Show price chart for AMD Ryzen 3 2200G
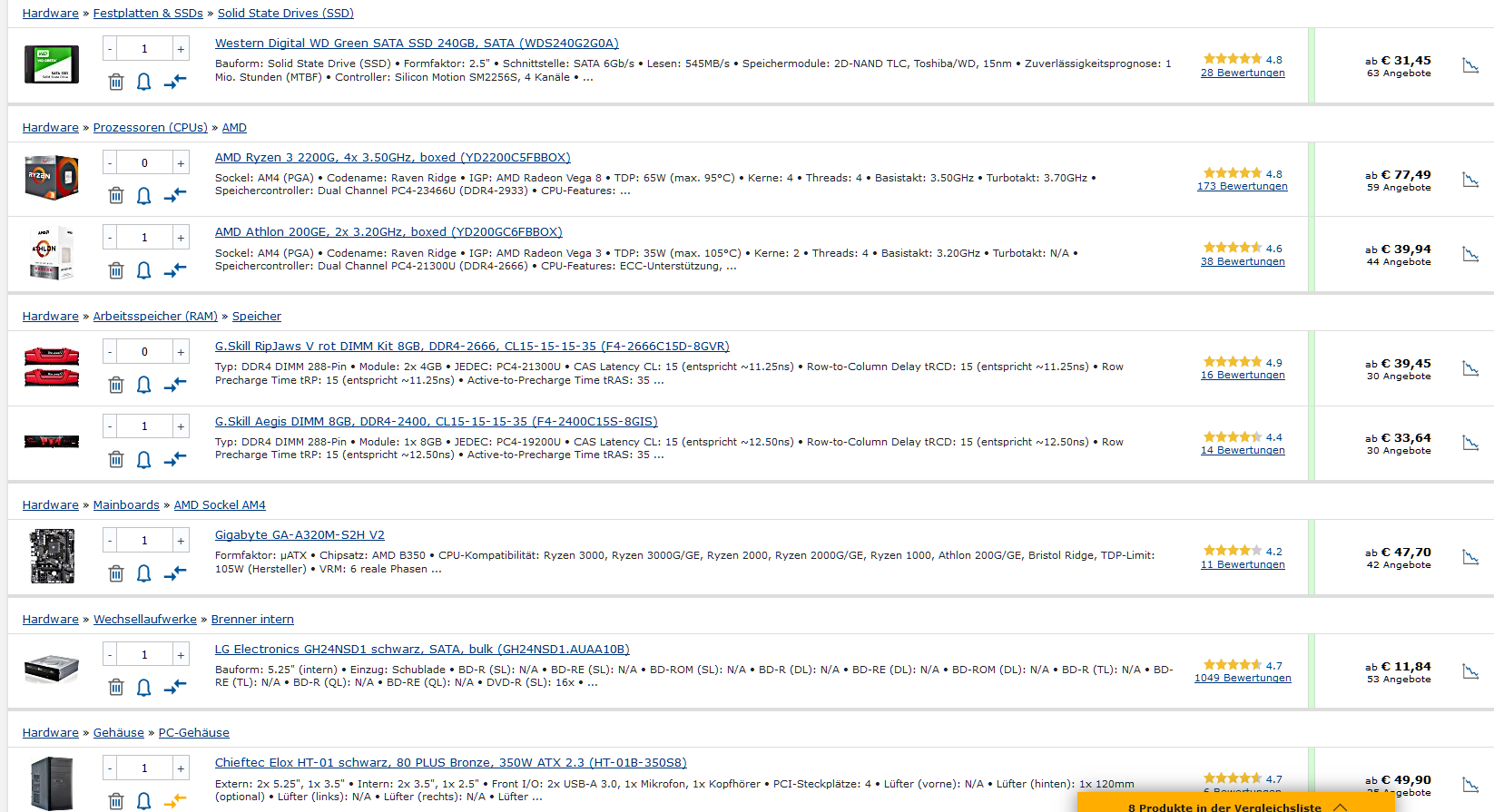 tap(1470, 180)
